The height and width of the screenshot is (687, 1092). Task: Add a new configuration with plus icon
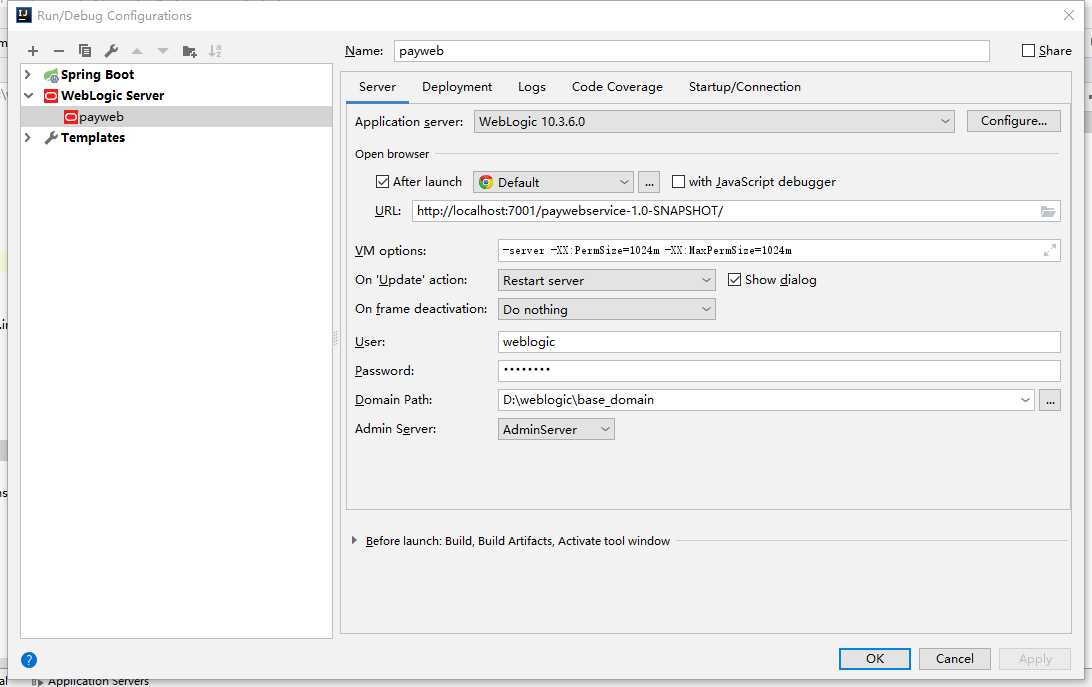33,51
